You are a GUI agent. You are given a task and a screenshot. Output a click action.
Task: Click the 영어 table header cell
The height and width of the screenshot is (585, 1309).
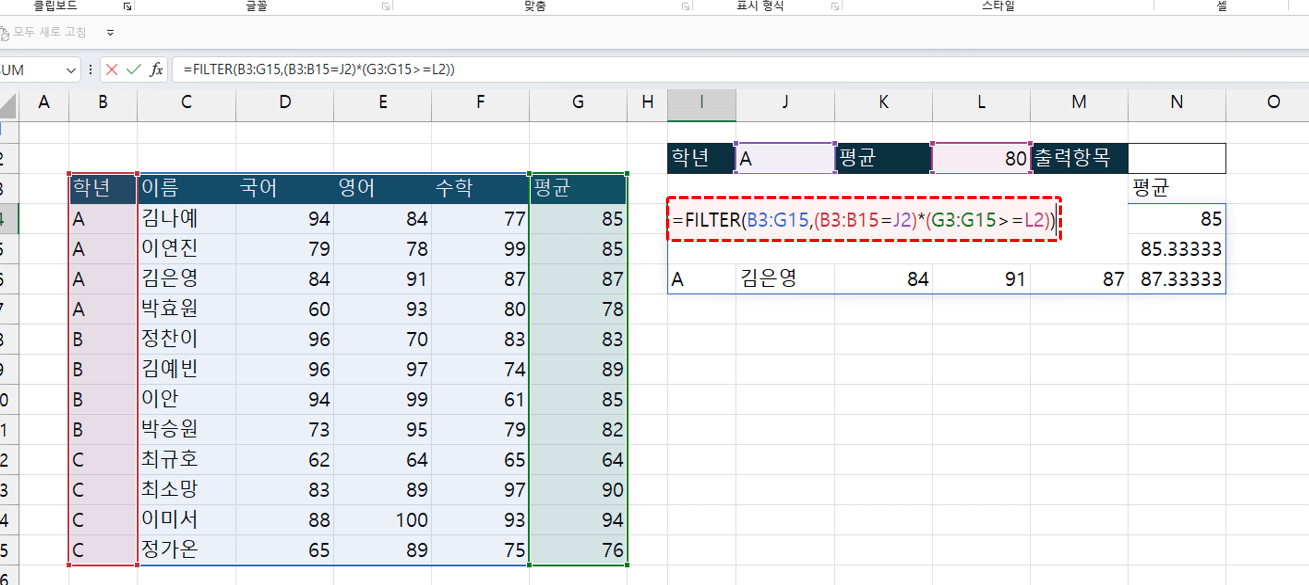coord(383,188)
